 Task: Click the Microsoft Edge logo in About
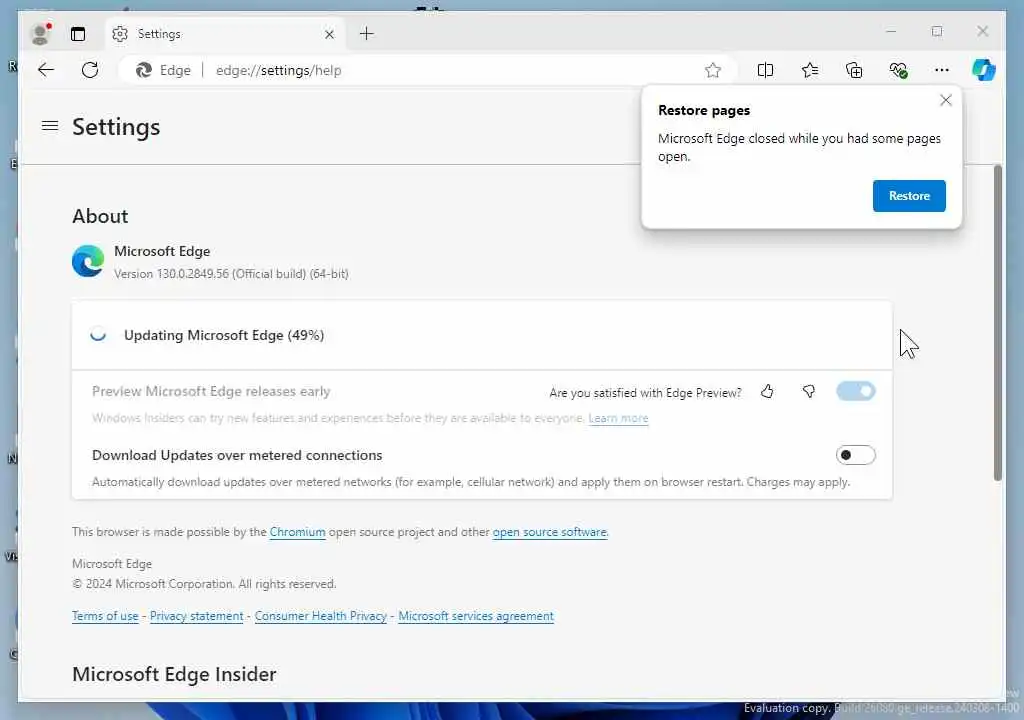(88, 261)
